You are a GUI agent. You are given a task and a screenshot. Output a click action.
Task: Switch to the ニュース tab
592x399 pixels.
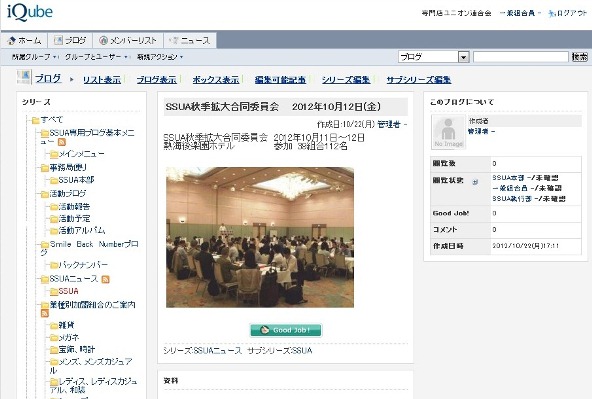(190, 40)
